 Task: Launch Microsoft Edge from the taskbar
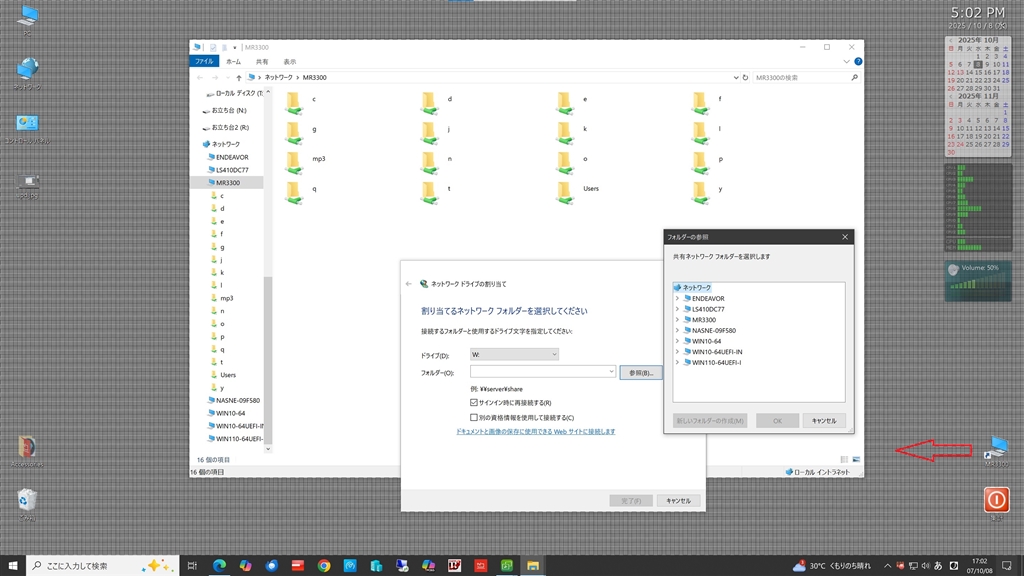(220, 566)
